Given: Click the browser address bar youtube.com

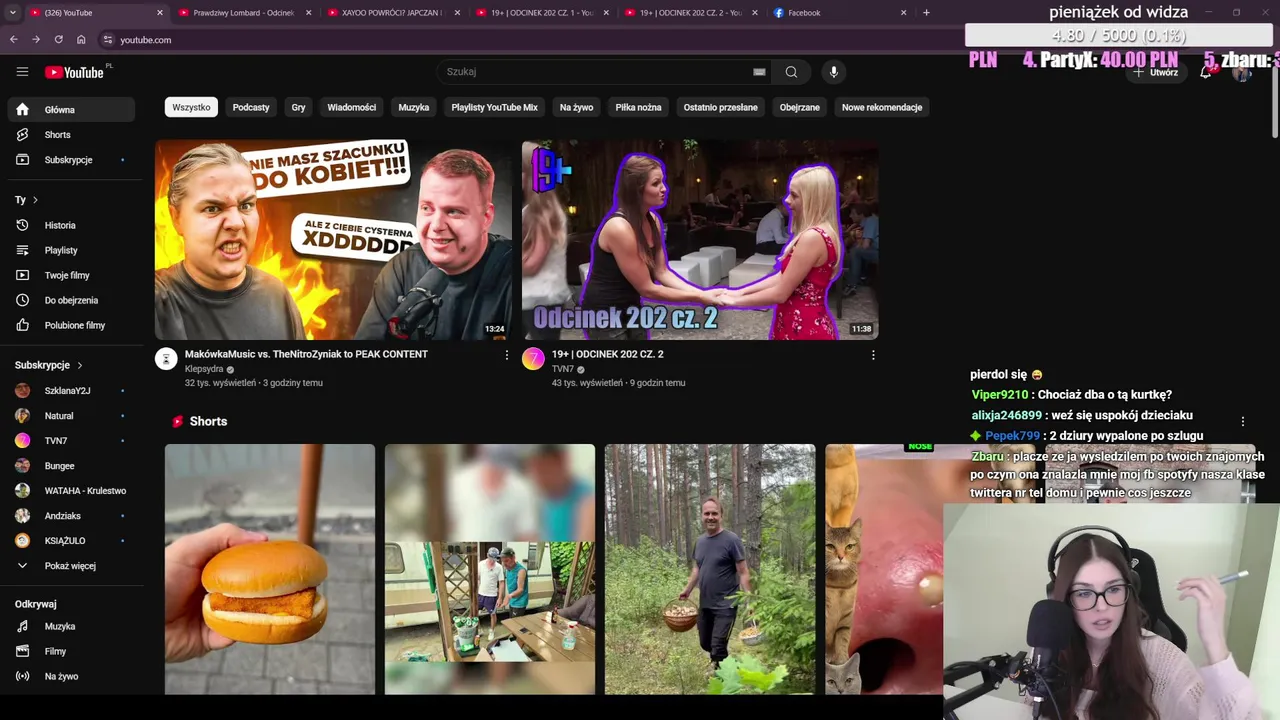Looking at the screenshot, I should [145, 40].
